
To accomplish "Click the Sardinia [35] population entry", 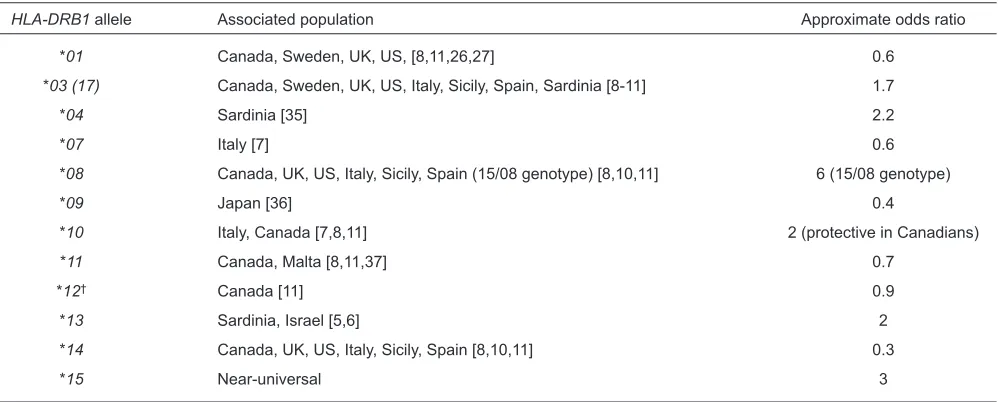I will (262, 116).
